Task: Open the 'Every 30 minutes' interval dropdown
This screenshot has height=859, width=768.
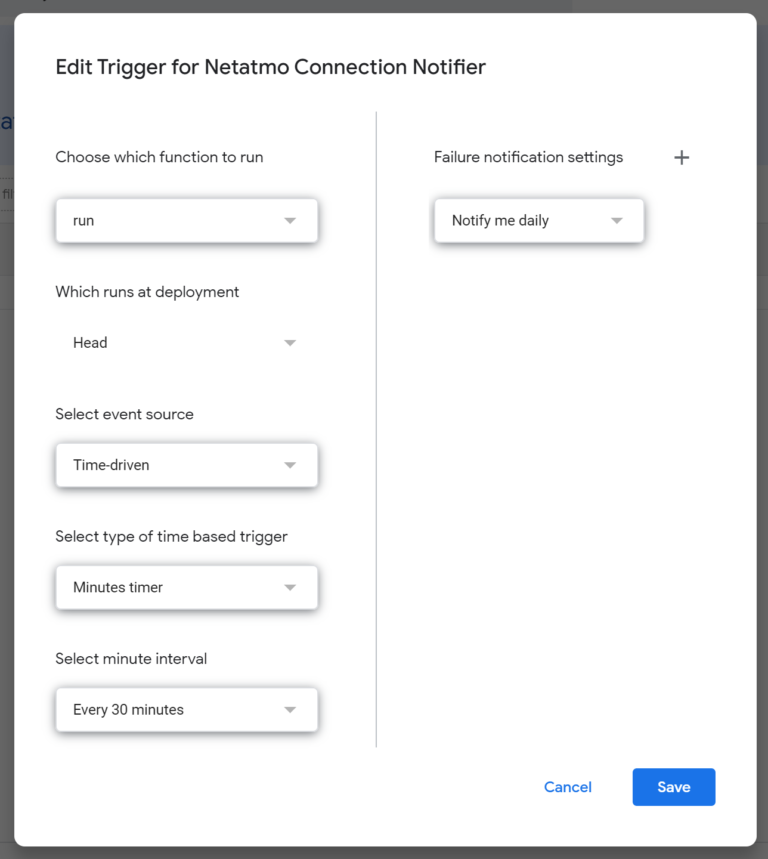Action: (186, 710)
